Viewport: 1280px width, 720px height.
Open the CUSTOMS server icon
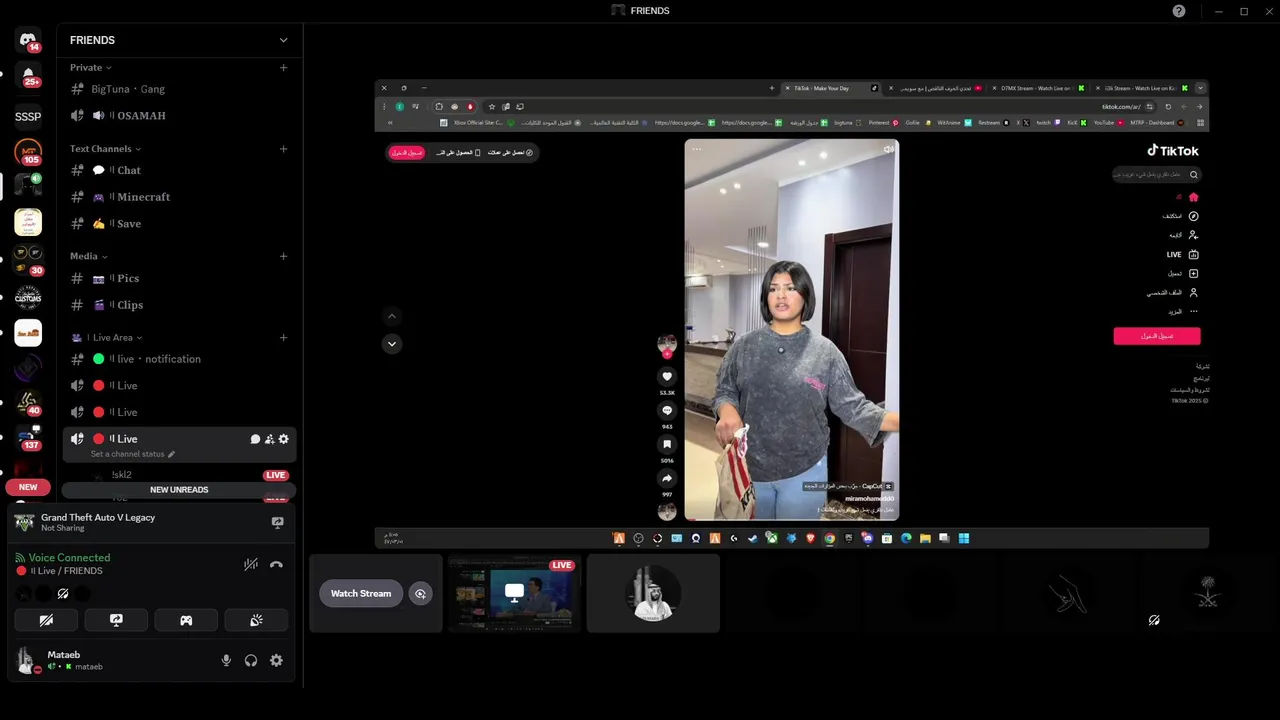(28, 297)
